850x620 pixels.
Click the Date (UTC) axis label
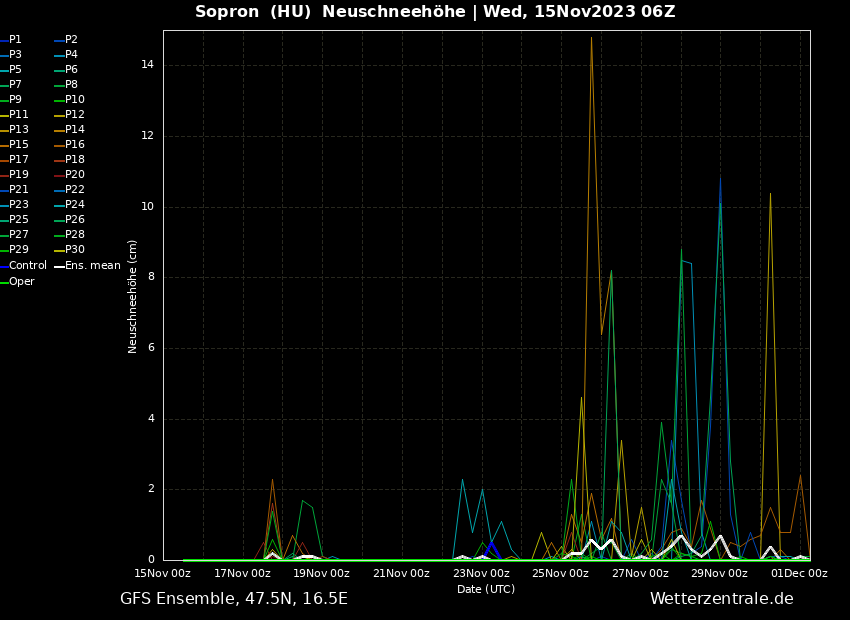pyautogui.click(x=486, y=590)
